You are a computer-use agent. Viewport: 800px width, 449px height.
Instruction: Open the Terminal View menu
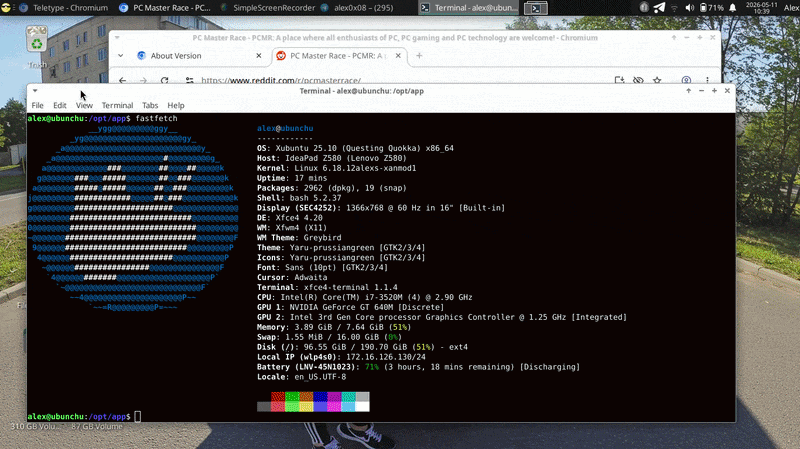[x=84, y=105]
